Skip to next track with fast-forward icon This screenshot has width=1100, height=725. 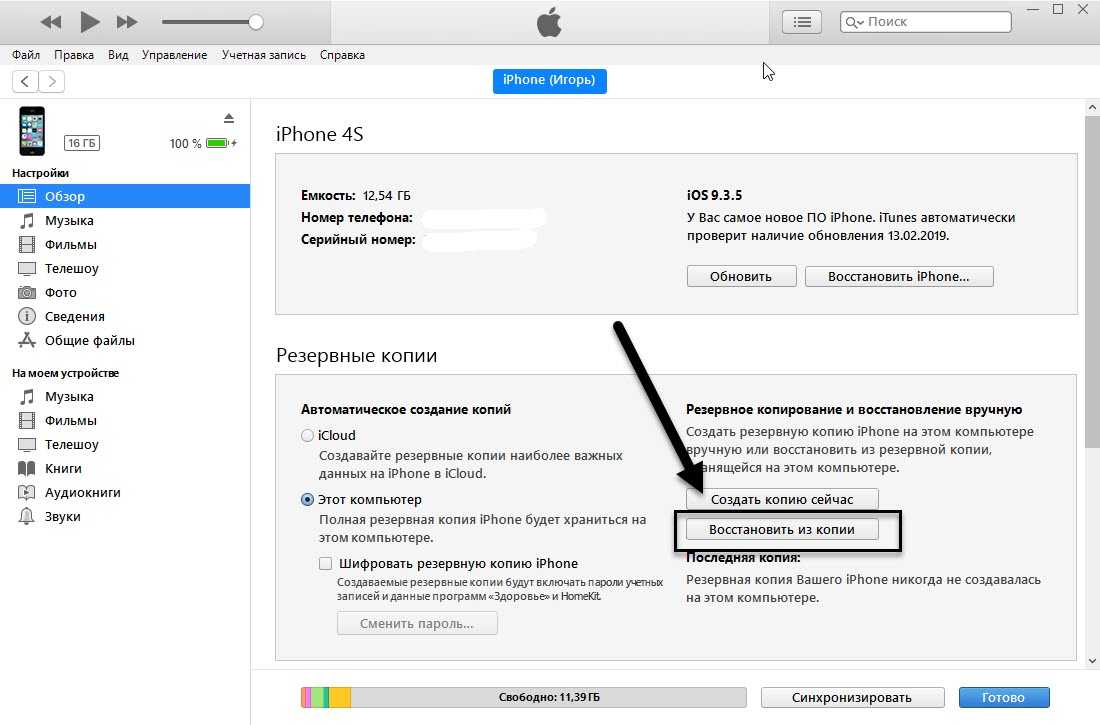point(127,22)
